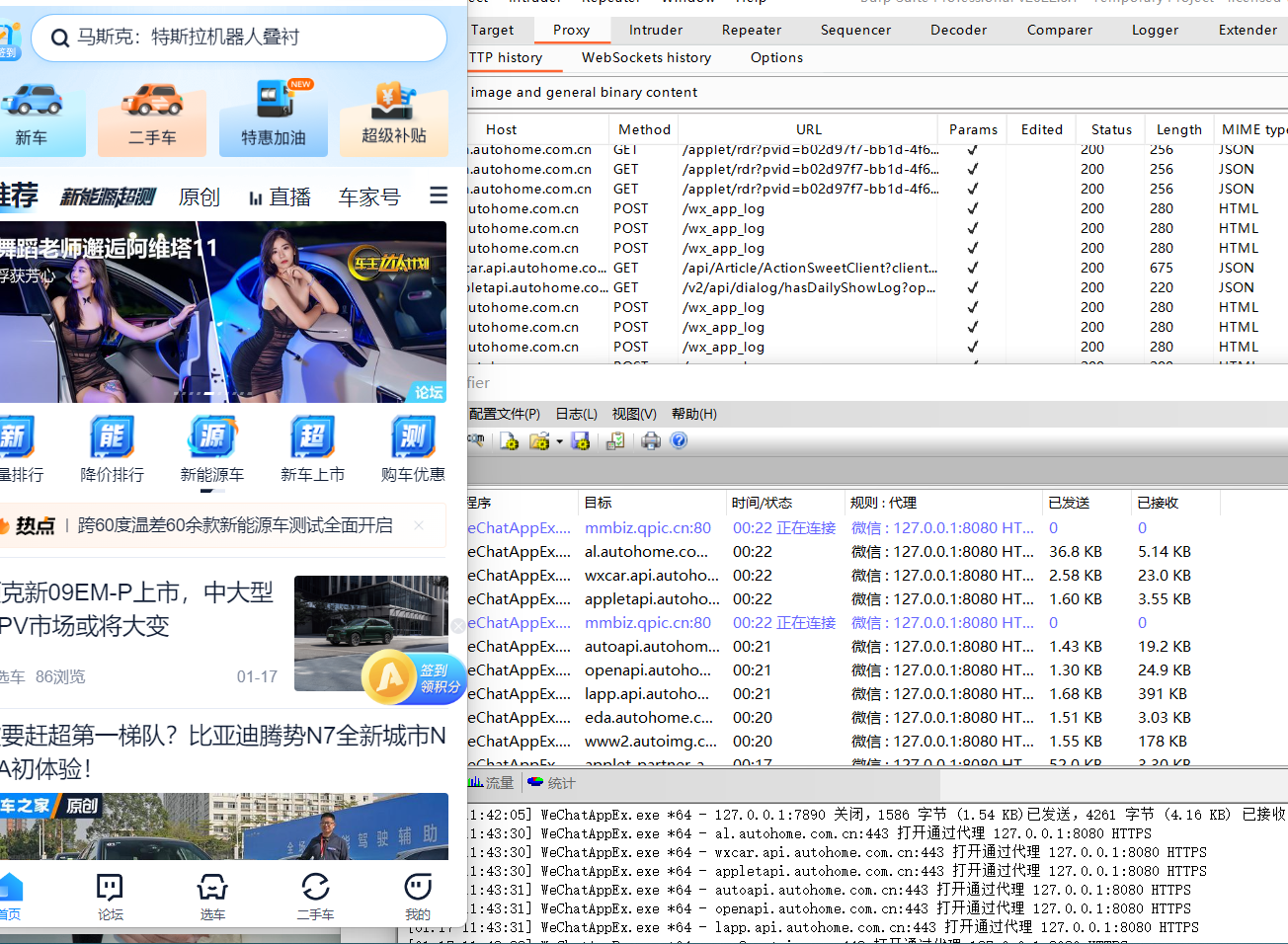Open Proxifier proxification rules checklist icon

coord(615,440)
